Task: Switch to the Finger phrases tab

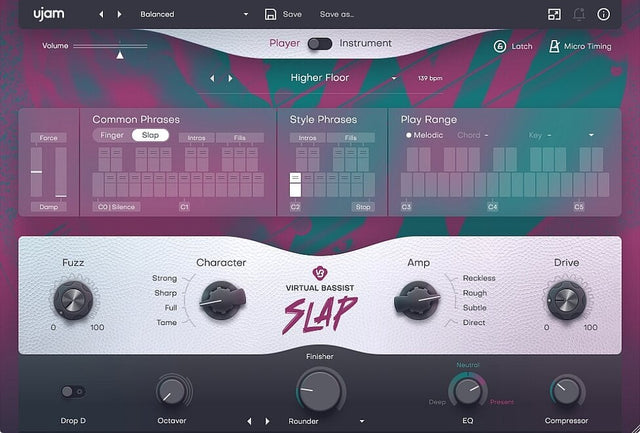Action: 111,135
